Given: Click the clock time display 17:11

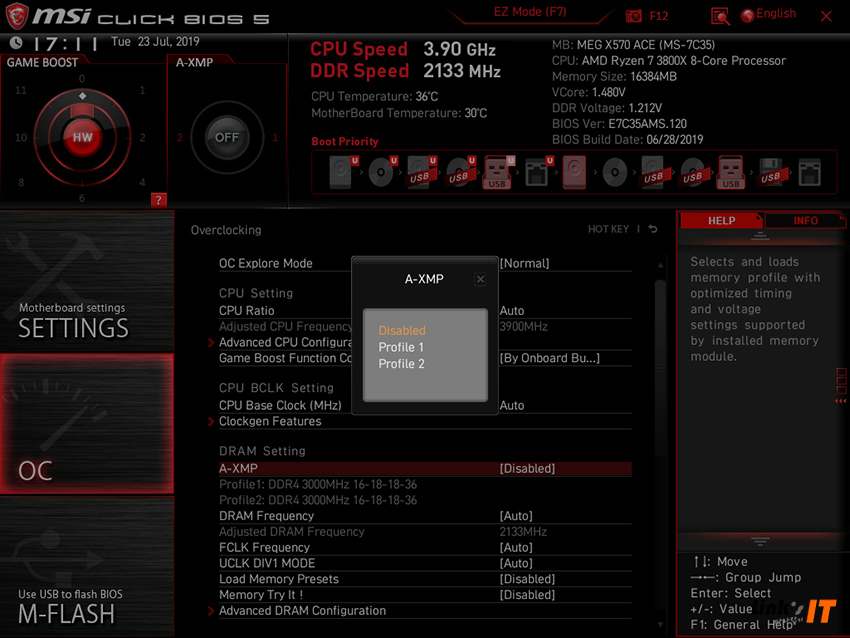Looking at the screenshot, I should pos(66,43).
